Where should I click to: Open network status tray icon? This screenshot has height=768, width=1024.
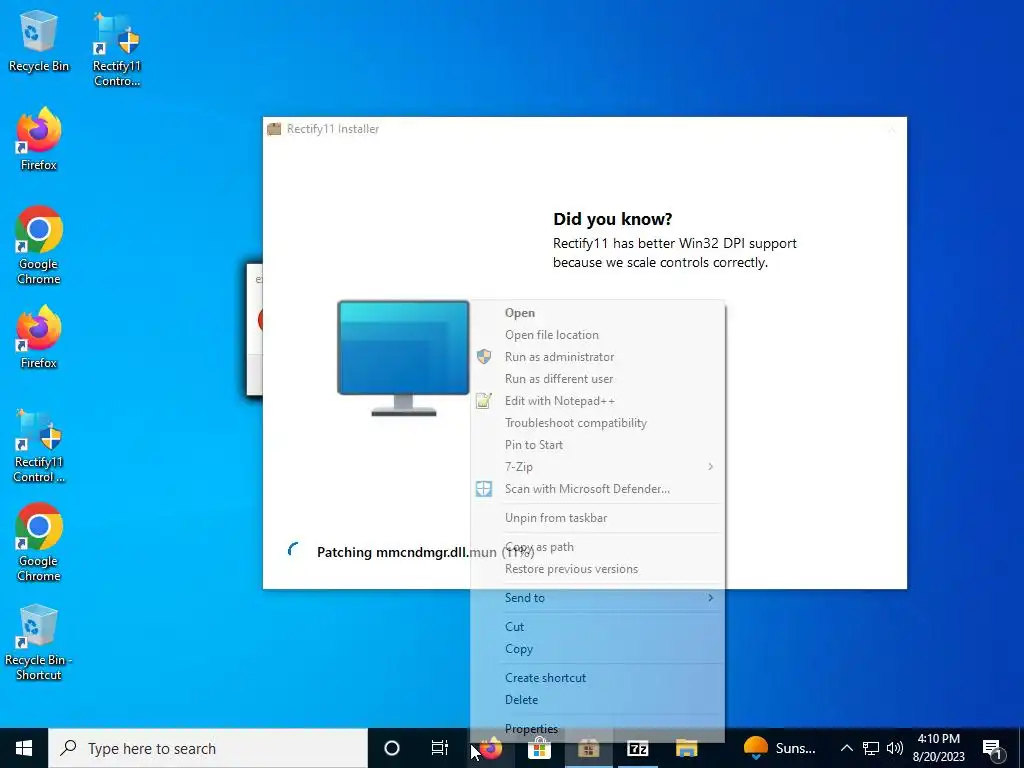pos(871,748)
